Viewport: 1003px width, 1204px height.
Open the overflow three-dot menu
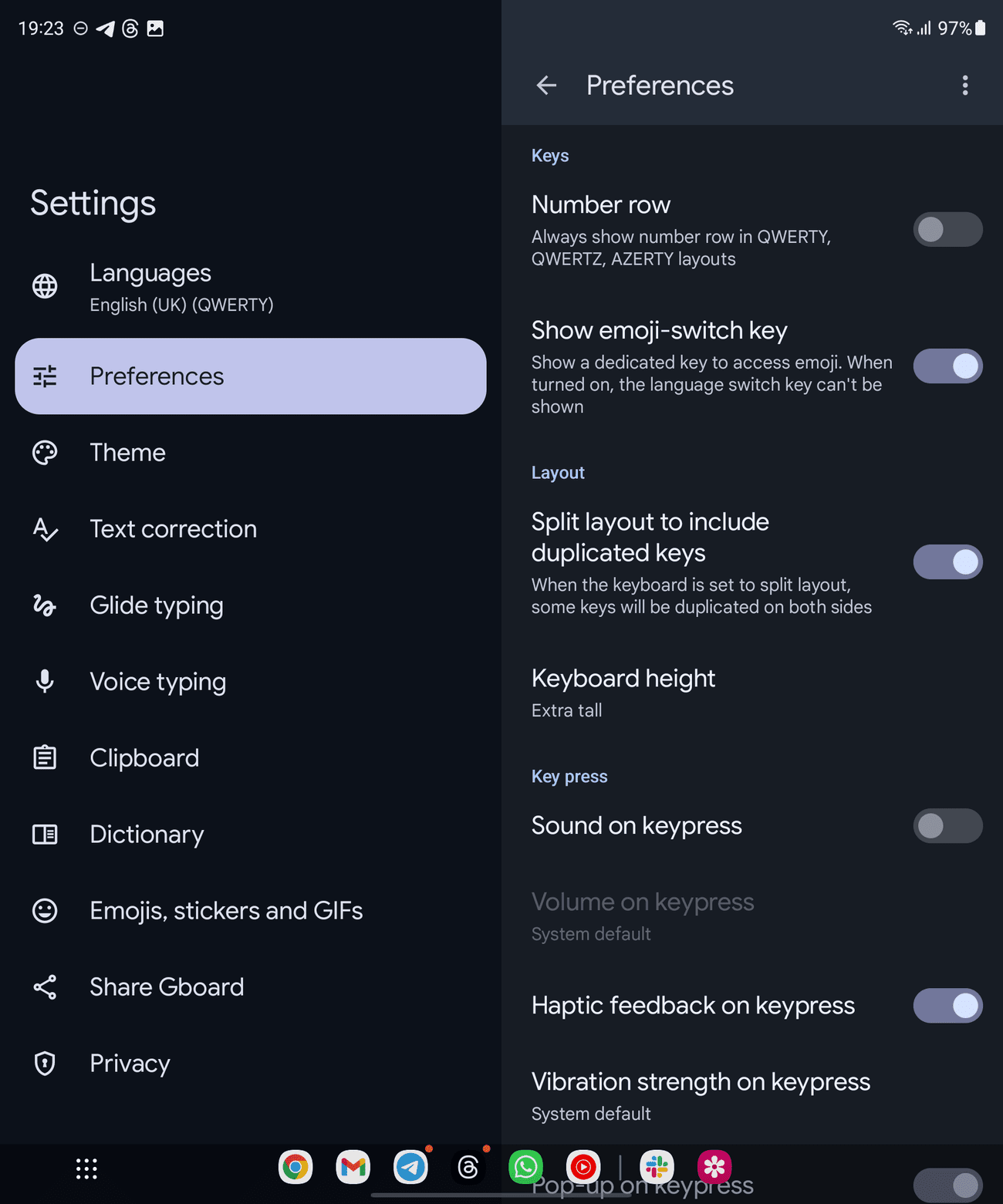click(964, 86)
